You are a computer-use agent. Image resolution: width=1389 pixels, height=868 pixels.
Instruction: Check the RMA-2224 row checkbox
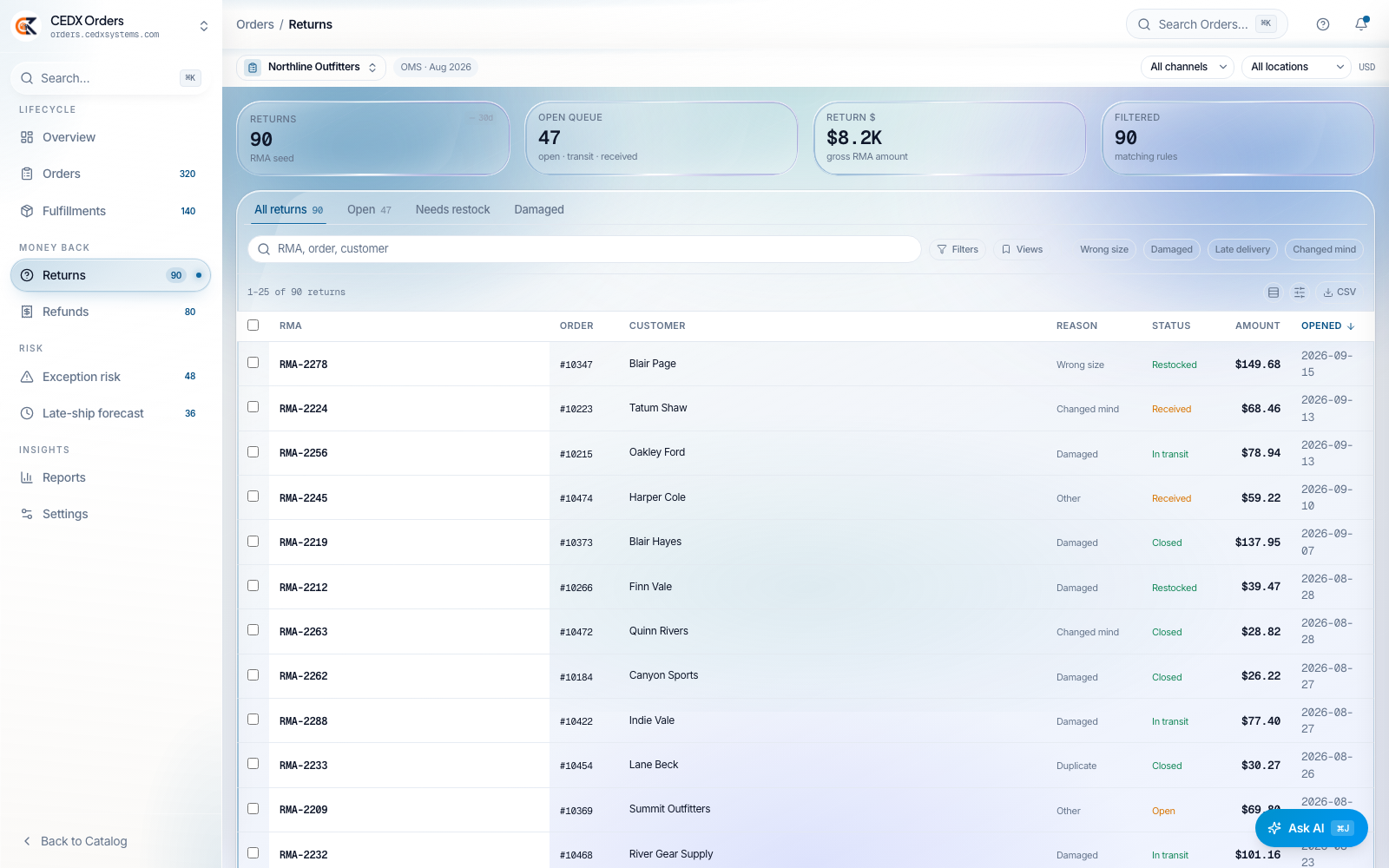tap(253, 407)
